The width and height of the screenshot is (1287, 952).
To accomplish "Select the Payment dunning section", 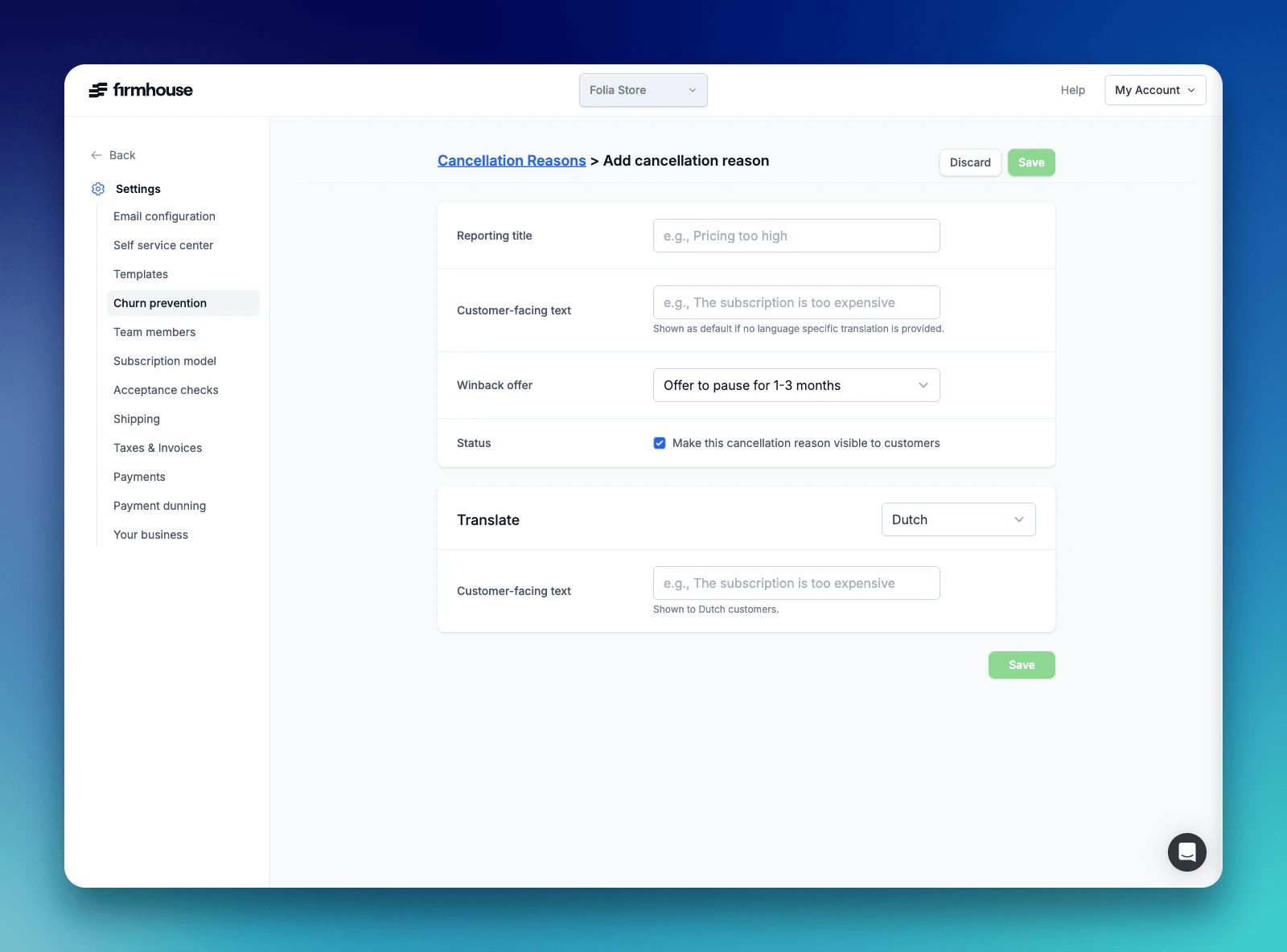I will point(159,506).
